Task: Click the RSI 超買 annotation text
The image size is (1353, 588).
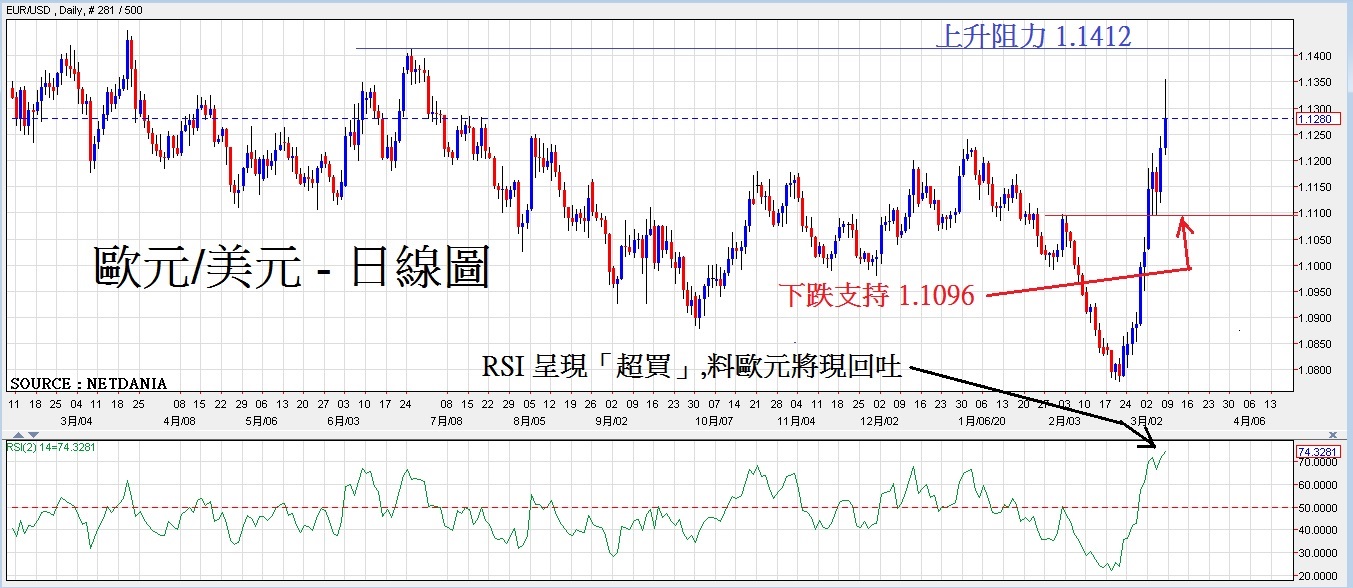Action: [692, 367]
